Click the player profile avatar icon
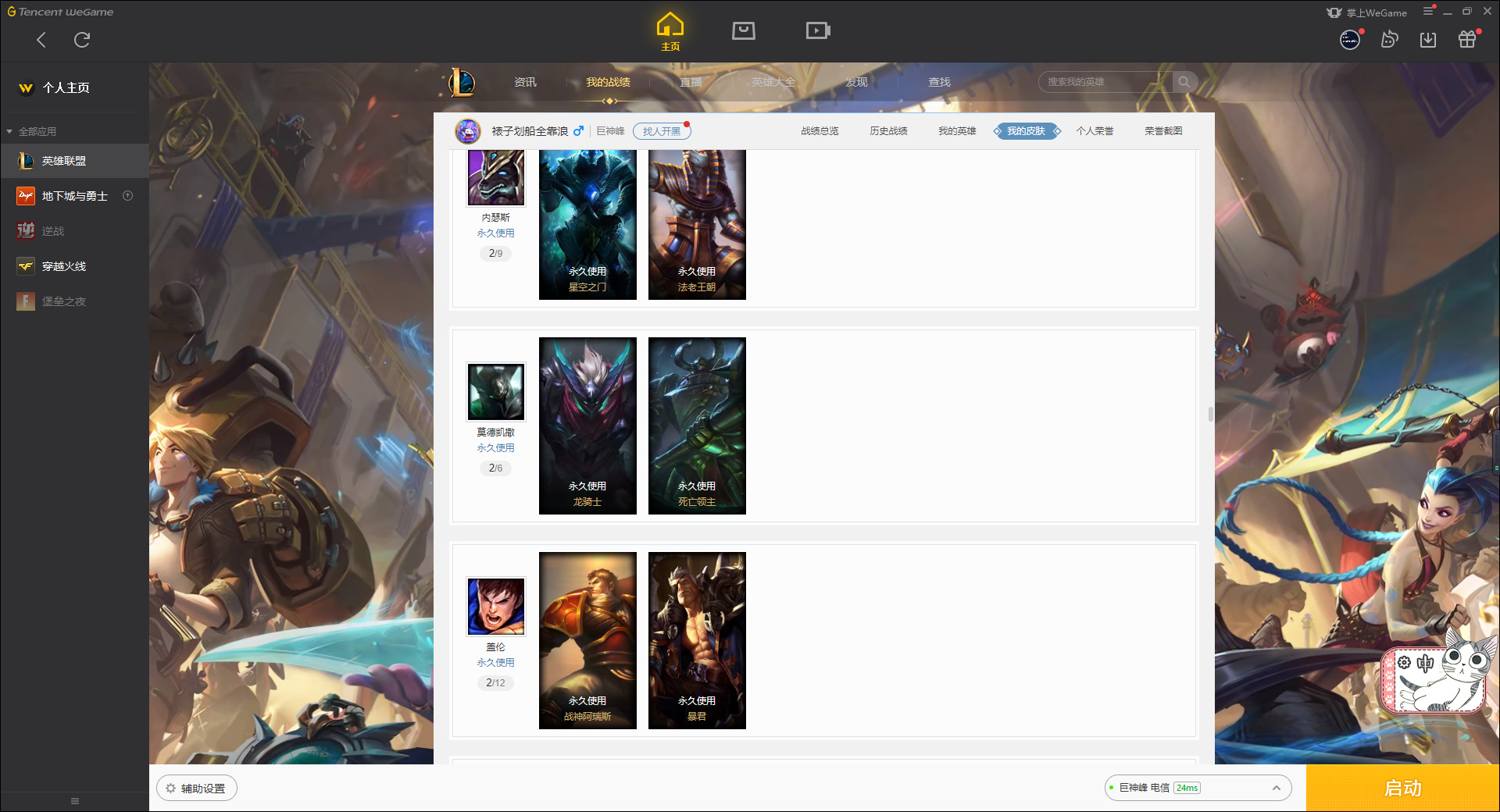Image resolution: width=1500 pixels, height=812 pixels. [x=468, y=131]
